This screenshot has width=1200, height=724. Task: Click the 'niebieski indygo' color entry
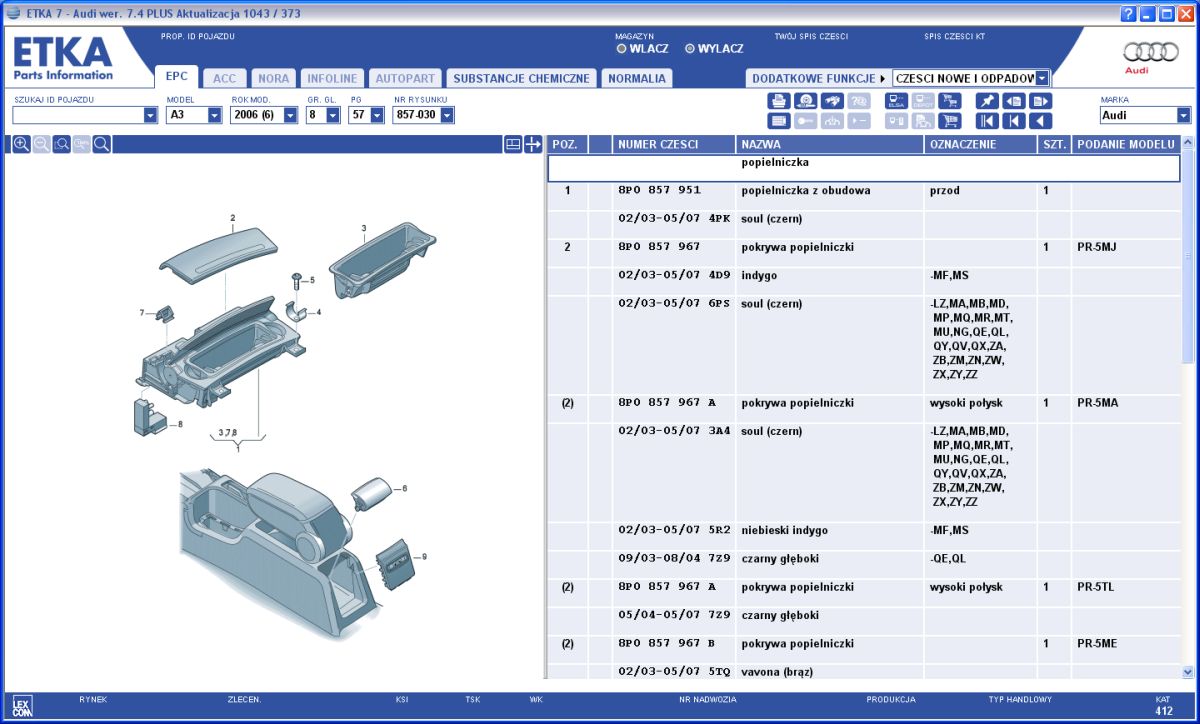pos(784,530)
